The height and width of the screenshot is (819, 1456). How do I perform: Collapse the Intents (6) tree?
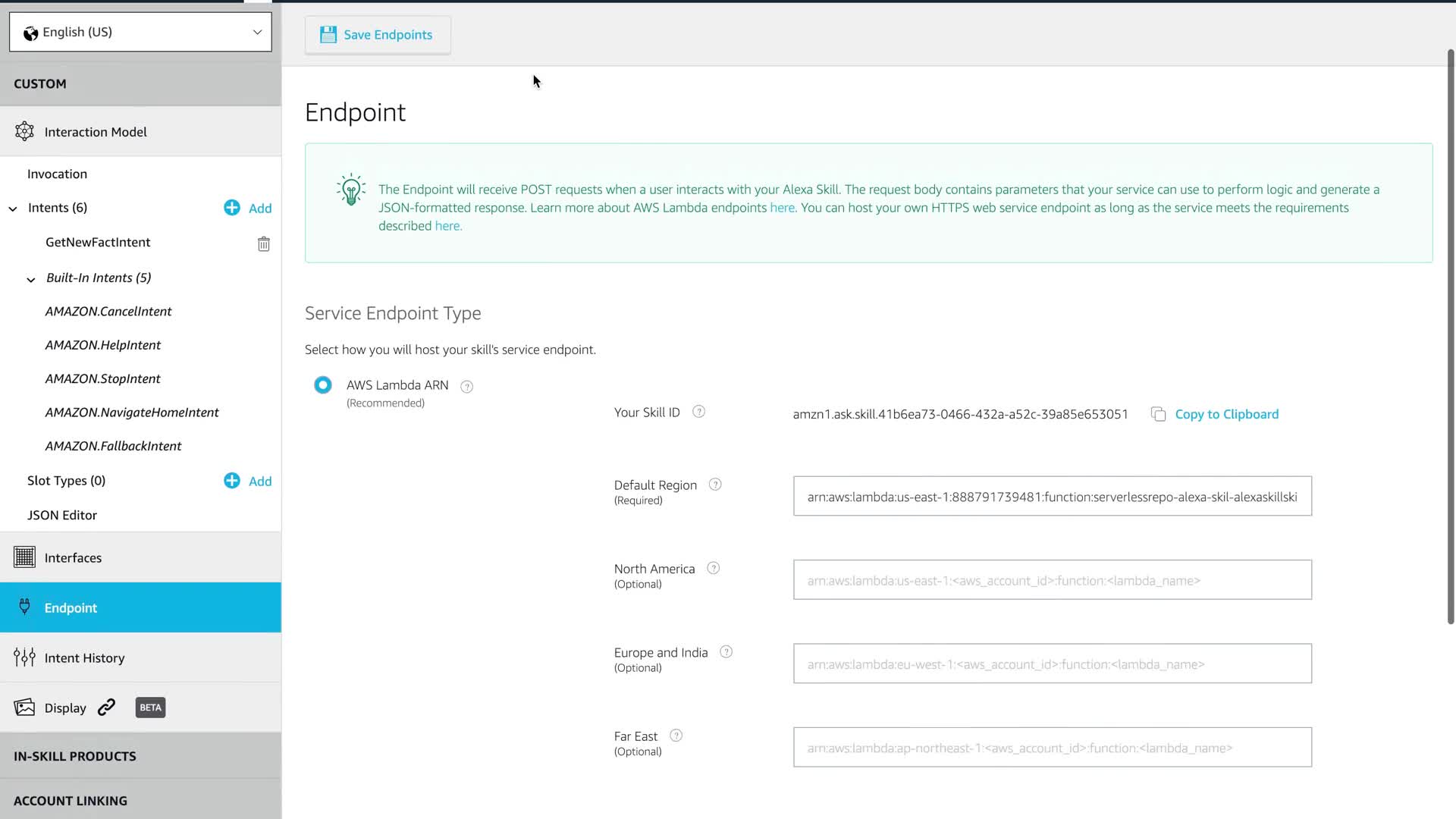point(13,209)
